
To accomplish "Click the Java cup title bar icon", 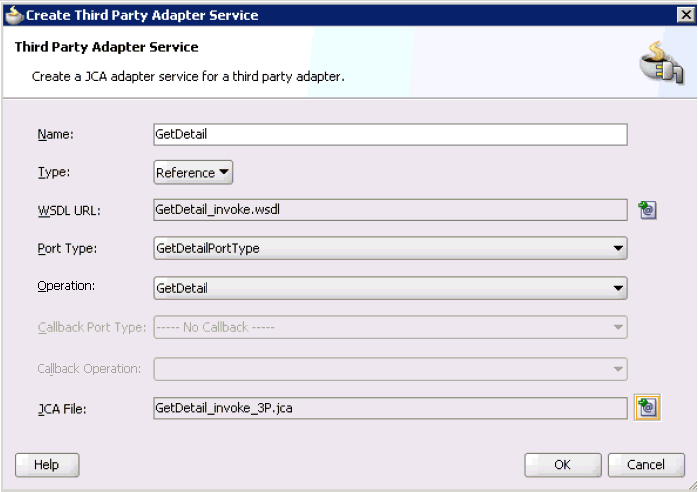I will 14,15.
